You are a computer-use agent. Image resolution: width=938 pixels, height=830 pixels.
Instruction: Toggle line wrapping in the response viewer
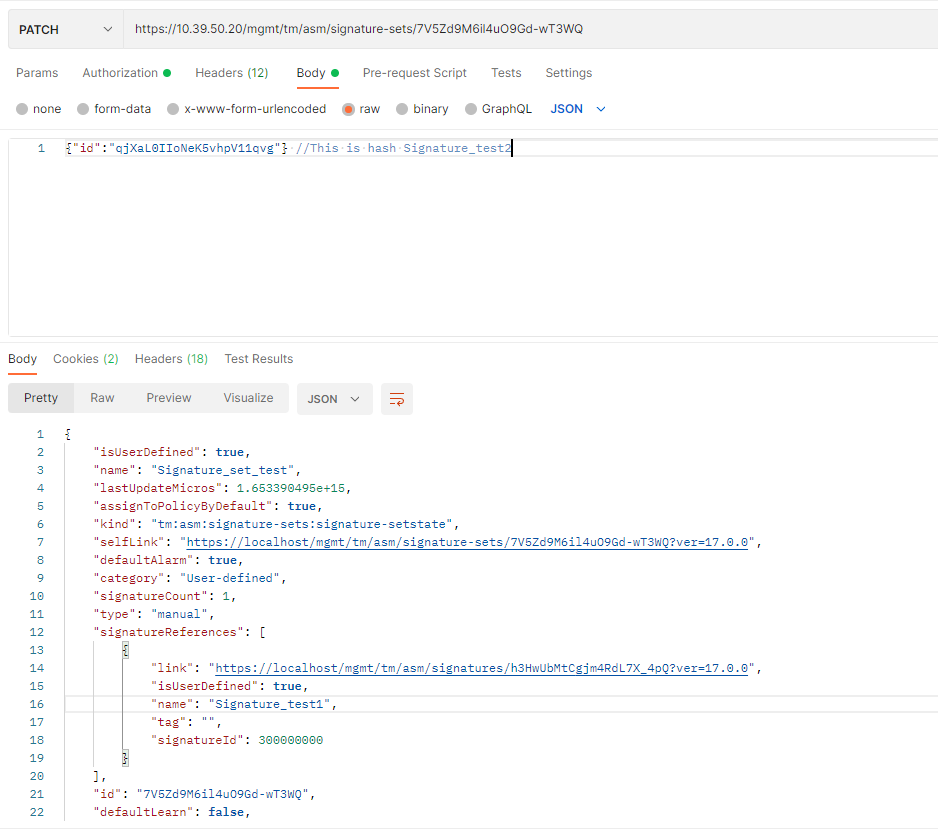point(396,398)
